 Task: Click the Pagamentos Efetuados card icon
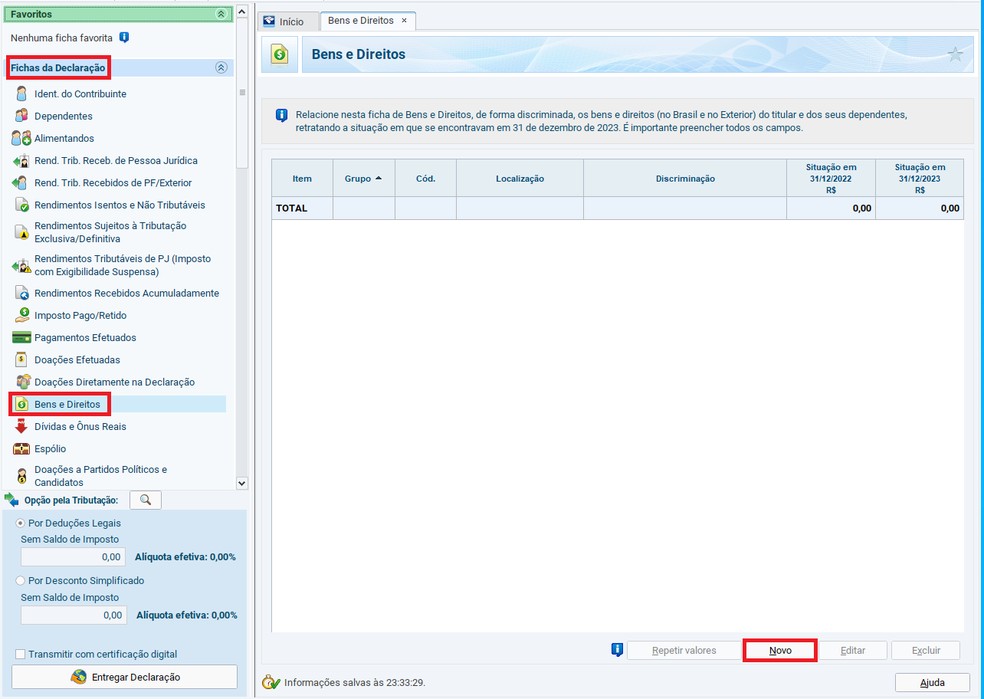coord(21,338)
